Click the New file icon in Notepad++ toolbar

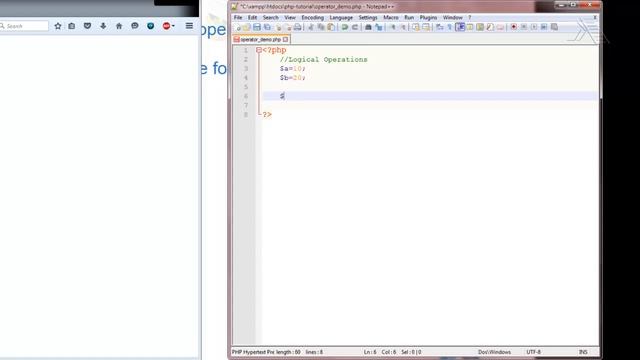pyautogui.click(x=238, y=27)
